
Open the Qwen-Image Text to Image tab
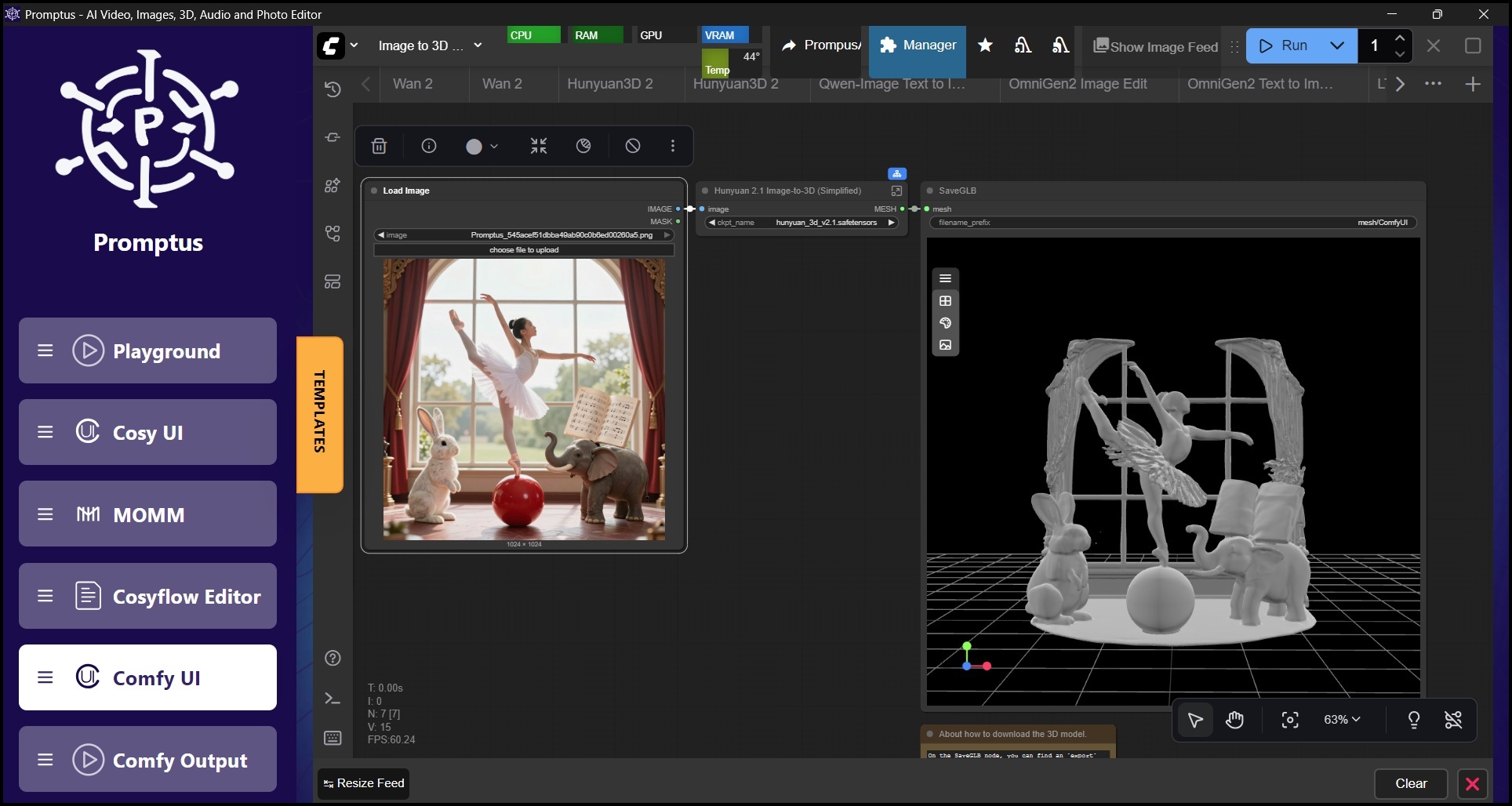click(892, 84)
